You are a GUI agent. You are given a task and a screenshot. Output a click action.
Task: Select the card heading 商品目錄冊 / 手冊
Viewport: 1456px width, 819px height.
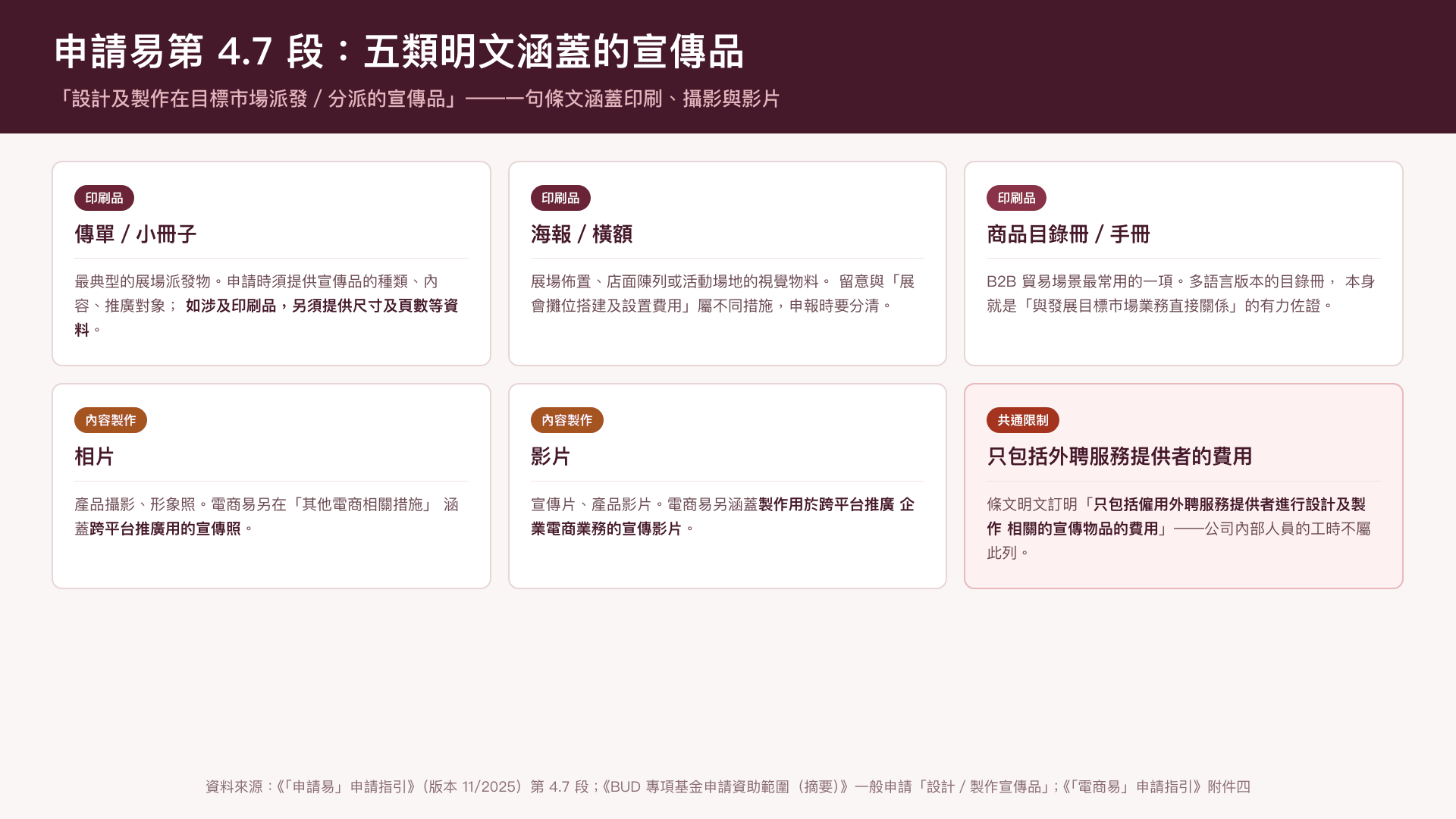pyautogui.click(x=1068, y=234)
